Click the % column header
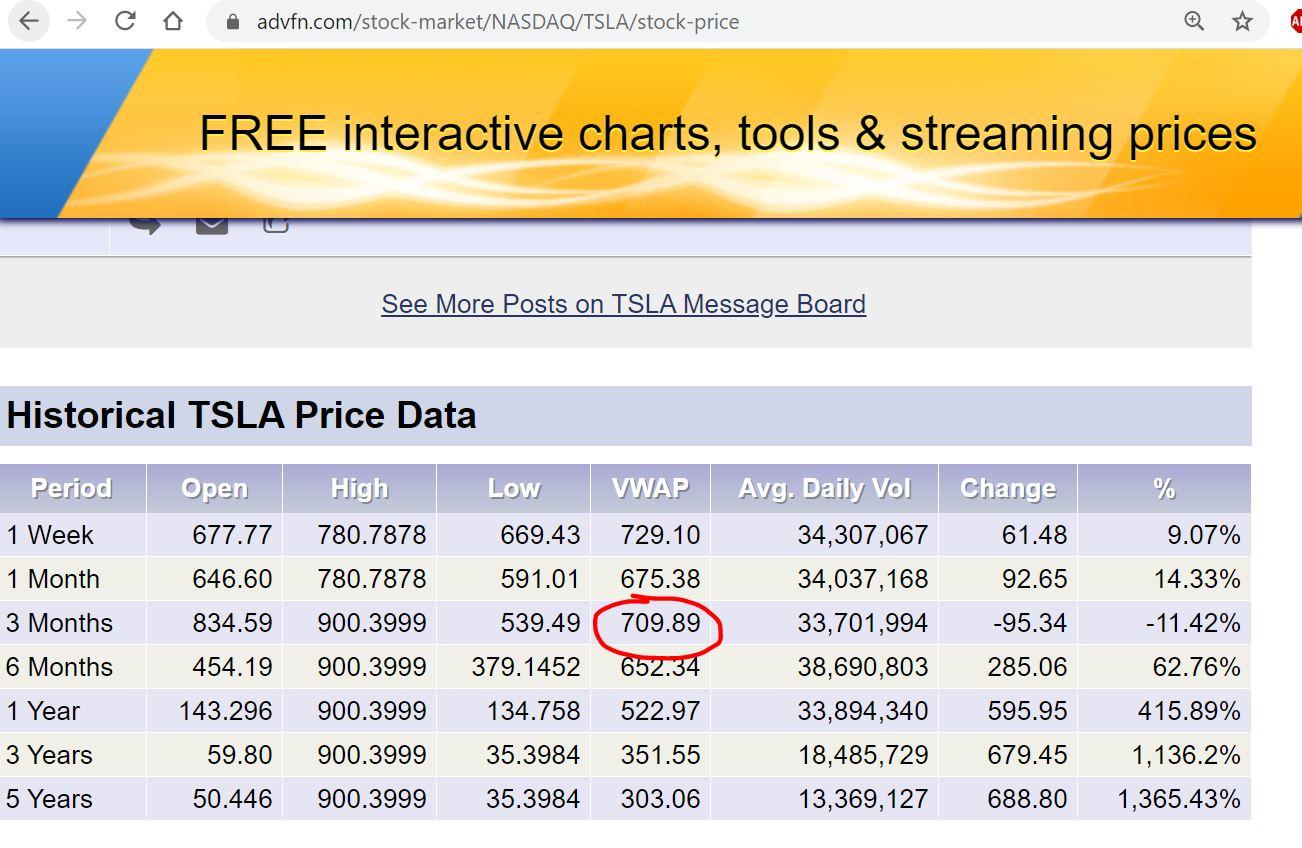Viewport: 1302px width, 848px height. (1164, 489)
